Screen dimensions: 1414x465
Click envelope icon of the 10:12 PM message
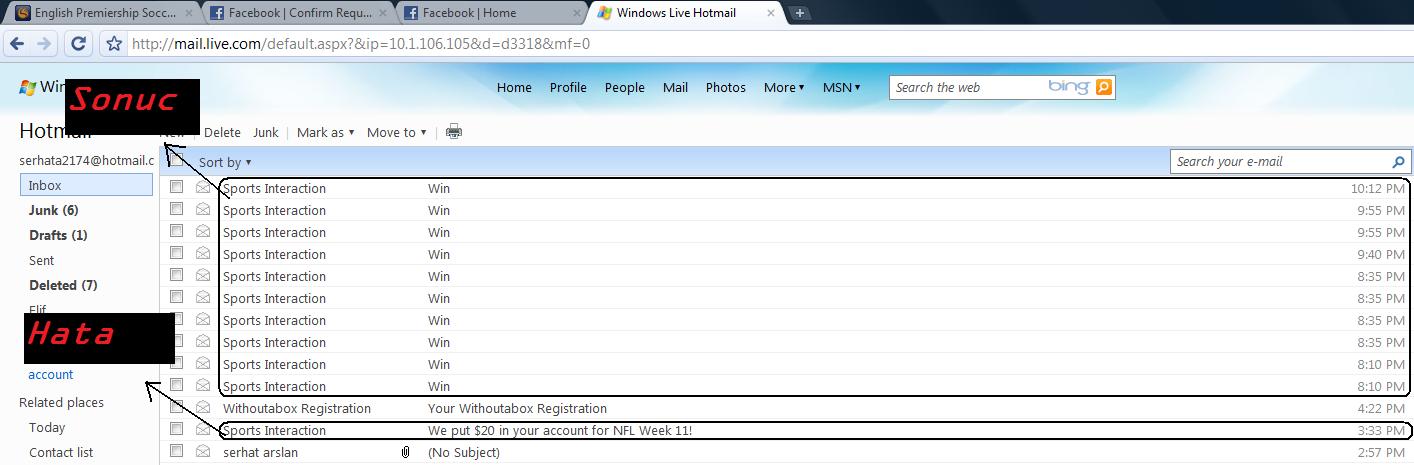(203, 188)
